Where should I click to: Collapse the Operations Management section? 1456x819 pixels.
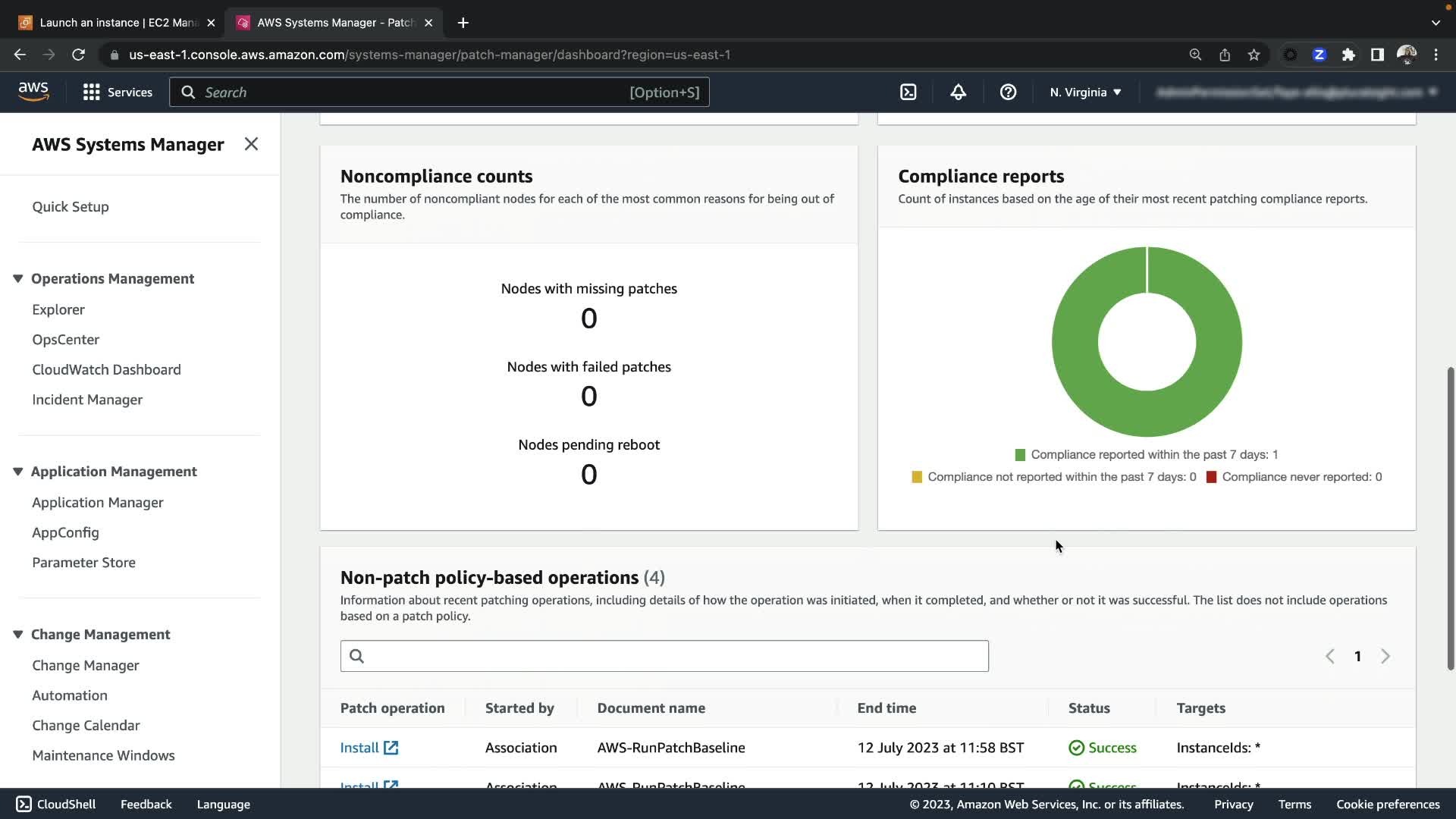pos(17,279)
